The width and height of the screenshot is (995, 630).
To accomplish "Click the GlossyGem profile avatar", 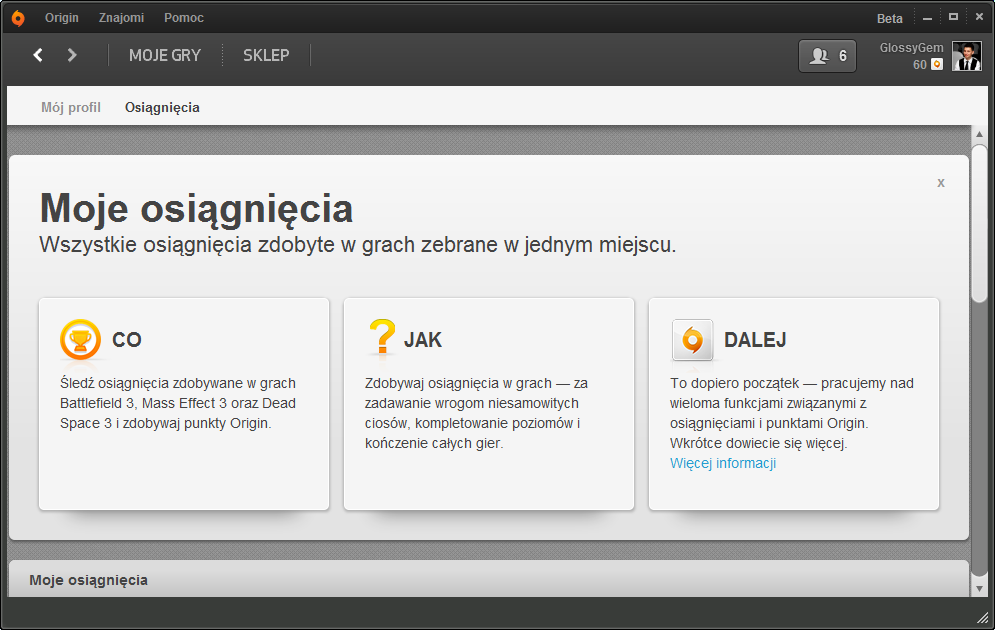I will coord(966,56).
